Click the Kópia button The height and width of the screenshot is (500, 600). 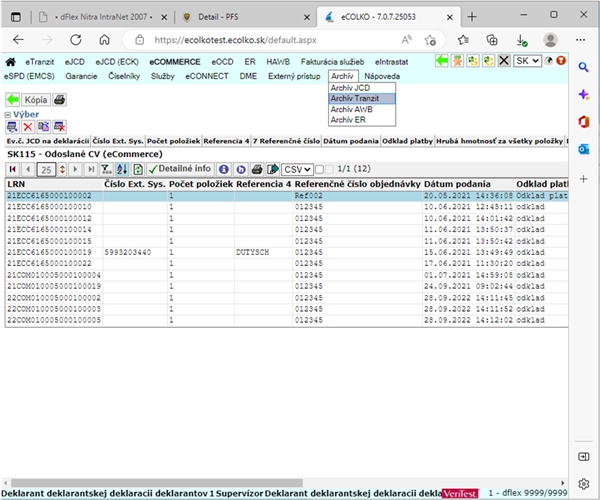click(36, 100)
